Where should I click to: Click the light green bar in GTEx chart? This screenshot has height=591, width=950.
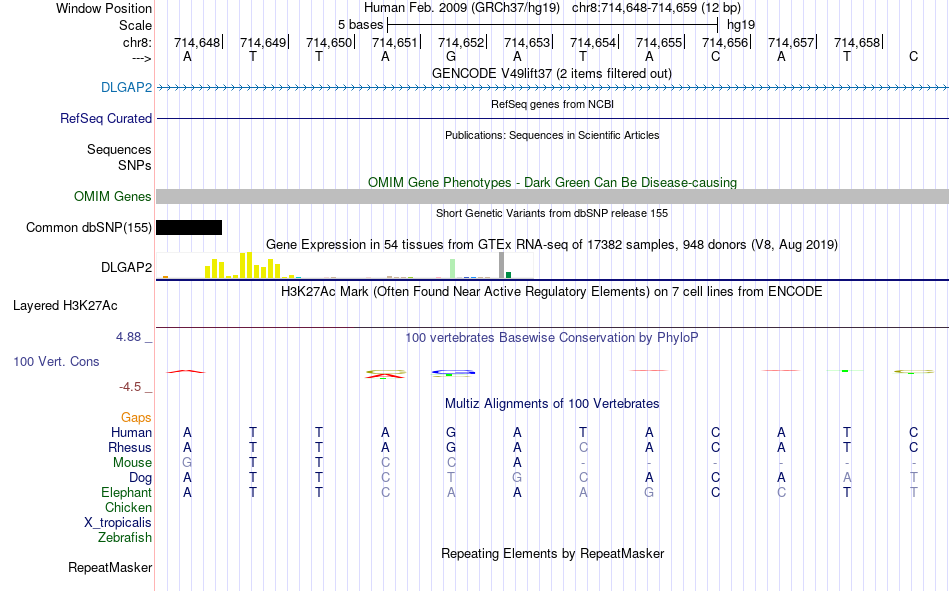coord(452,269)
